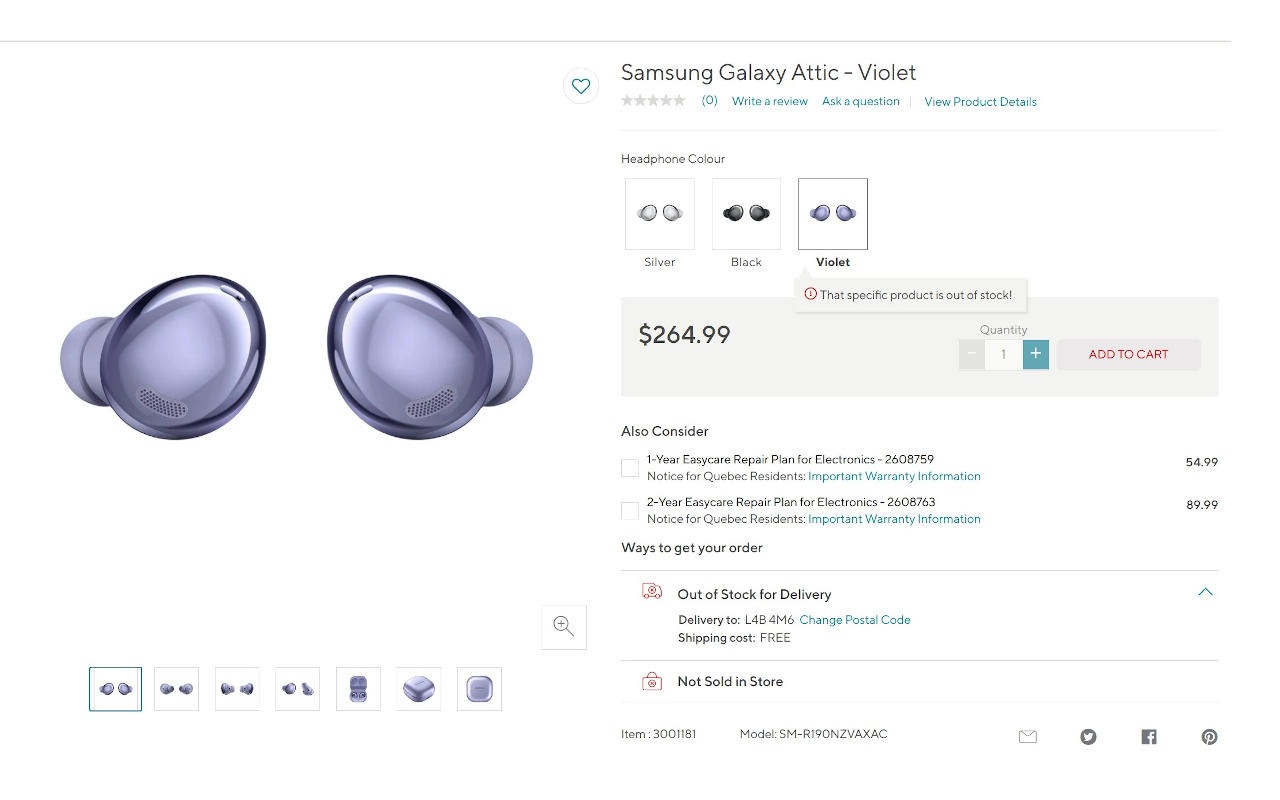This screenshot has width=1280, height=800.
Task: Open the Write a review link
Action: 769,101
